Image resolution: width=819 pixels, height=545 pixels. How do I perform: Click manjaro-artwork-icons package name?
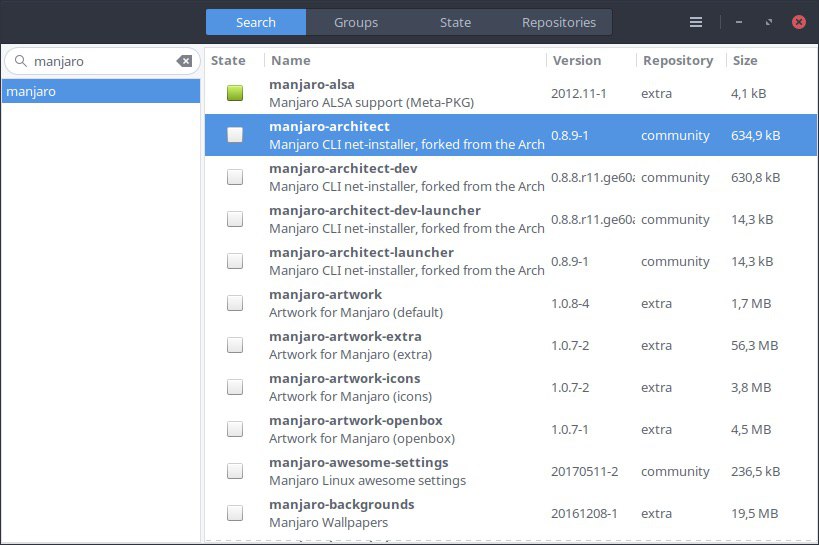[345, 378]
